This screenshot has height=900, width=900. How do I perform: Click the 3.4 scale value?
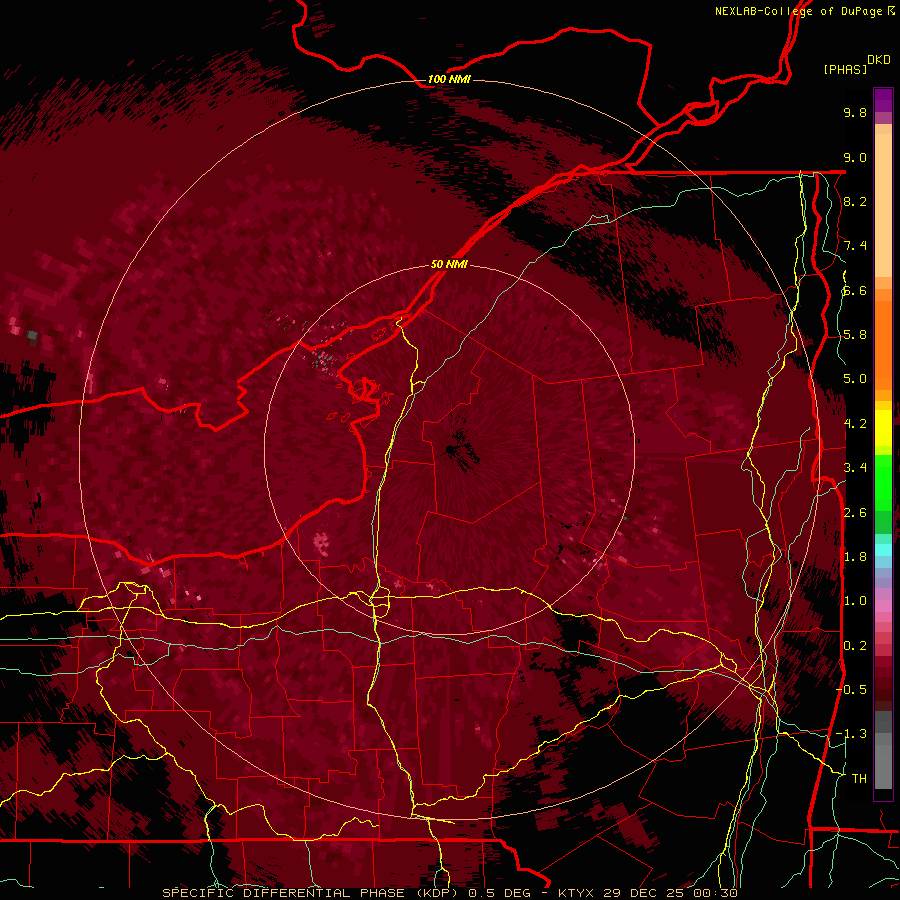[855, 468]
